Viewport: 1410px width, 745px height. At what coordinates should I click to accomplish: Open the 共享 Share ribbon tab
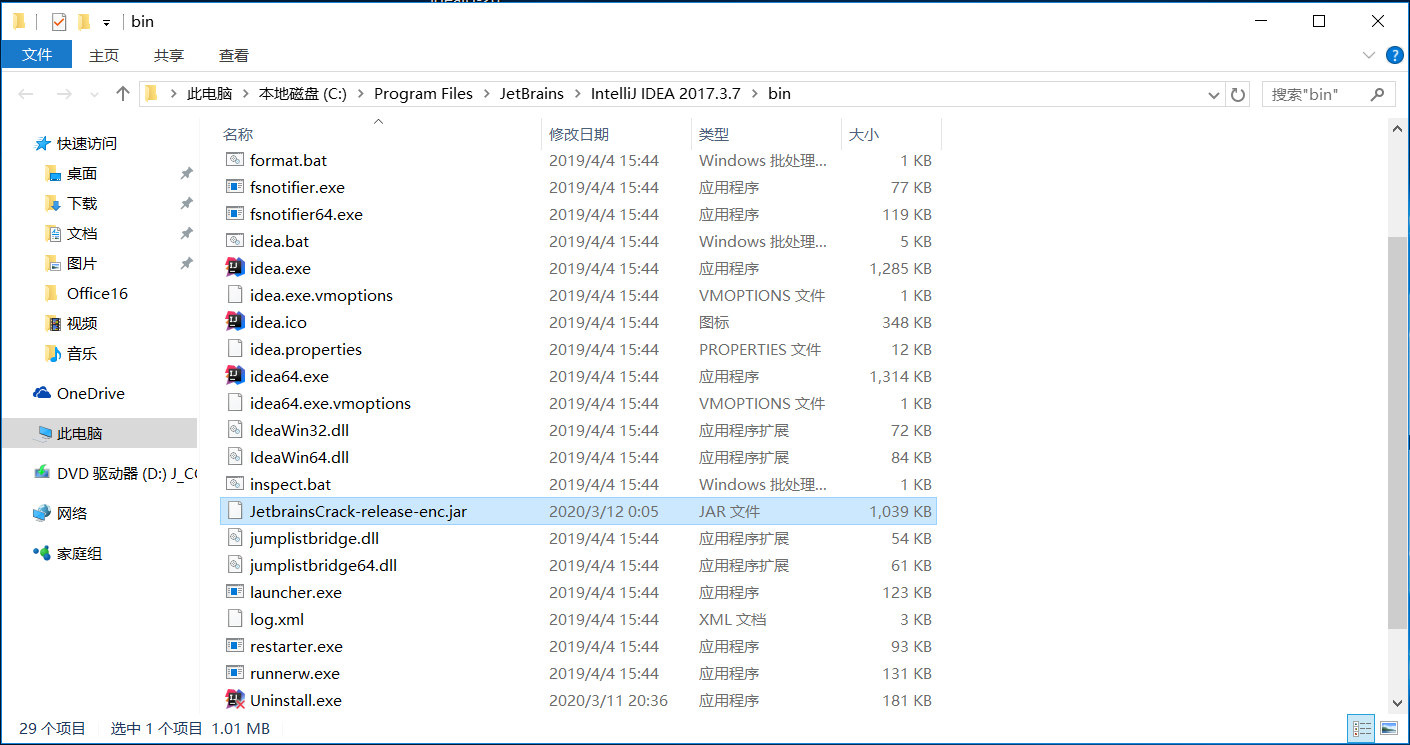pos(169,55)
